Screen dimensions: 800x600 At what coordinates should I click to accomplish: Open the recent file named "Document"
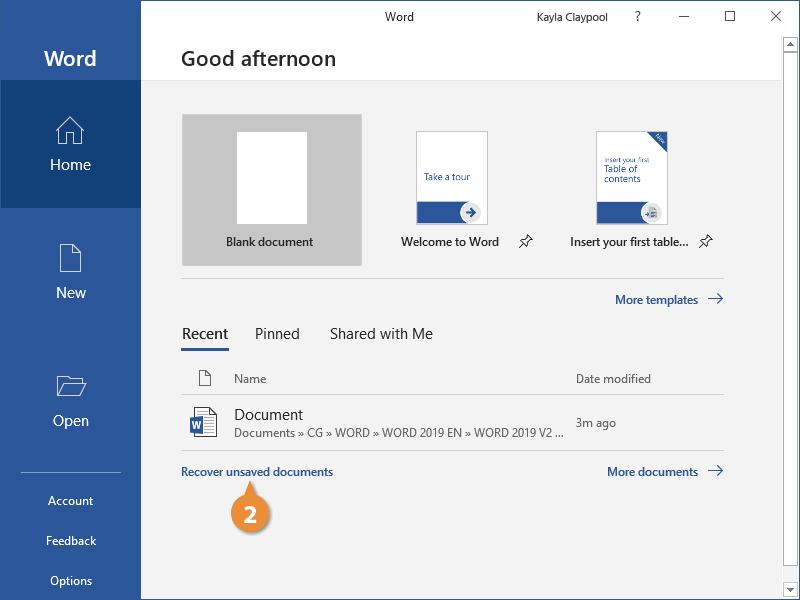click(268, 414)
